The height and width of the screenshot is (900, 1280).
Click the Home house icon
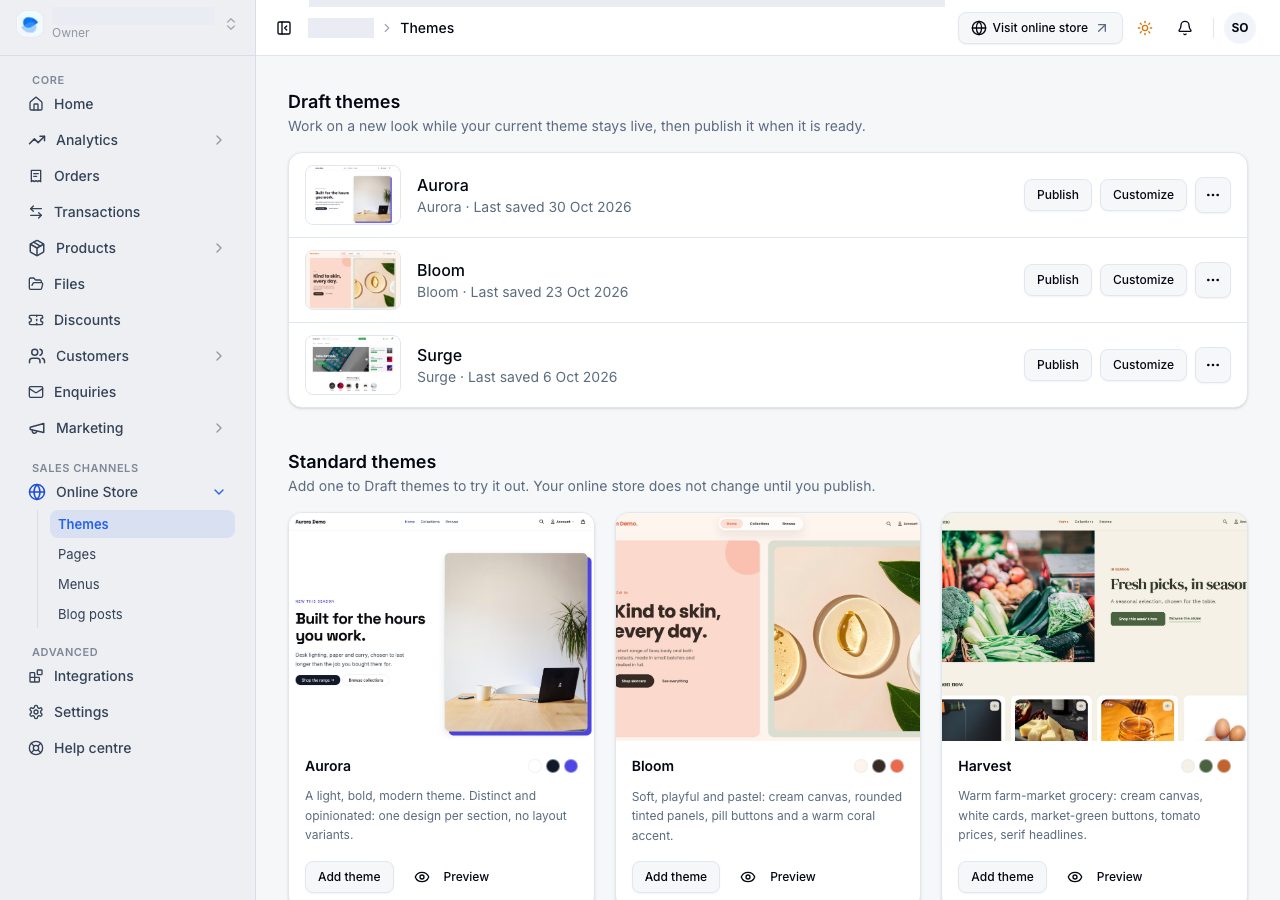(x=37, y=104)
